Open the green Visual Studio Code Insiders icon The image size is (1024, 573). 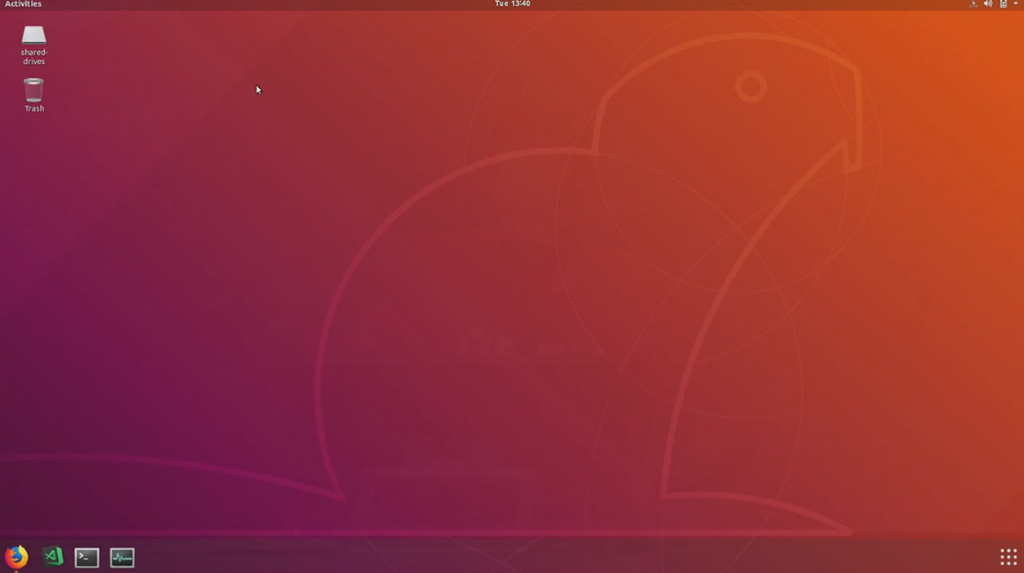coord(53,557)
